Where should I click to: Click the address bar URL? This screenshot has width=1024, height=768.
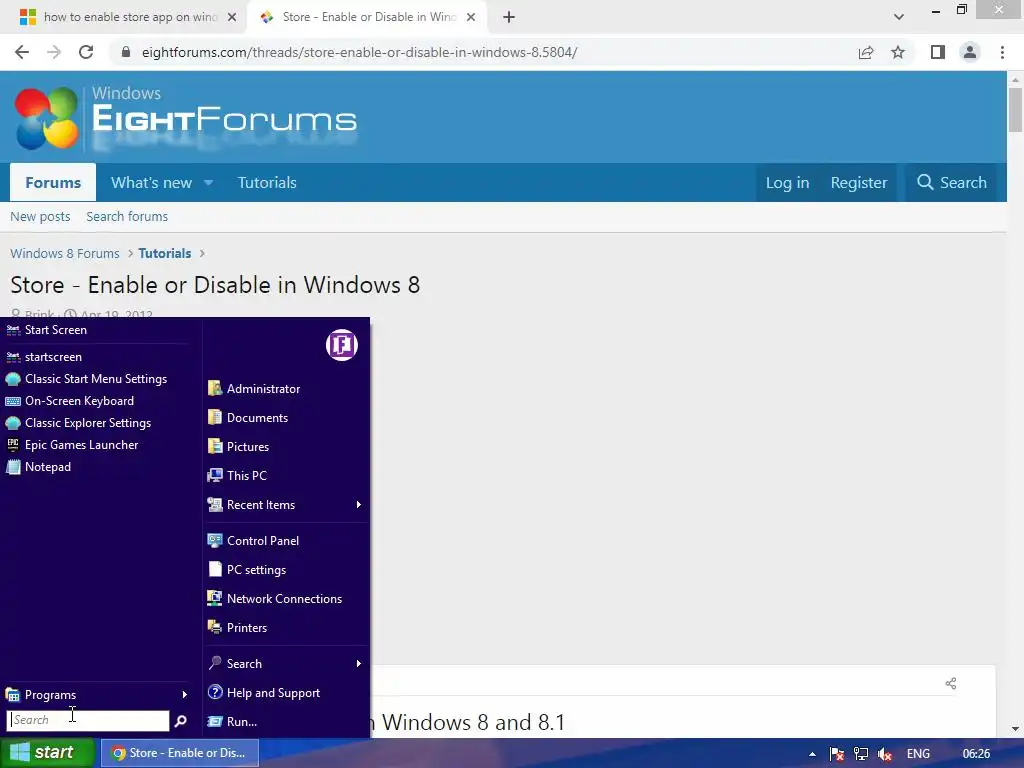[359, 52]
